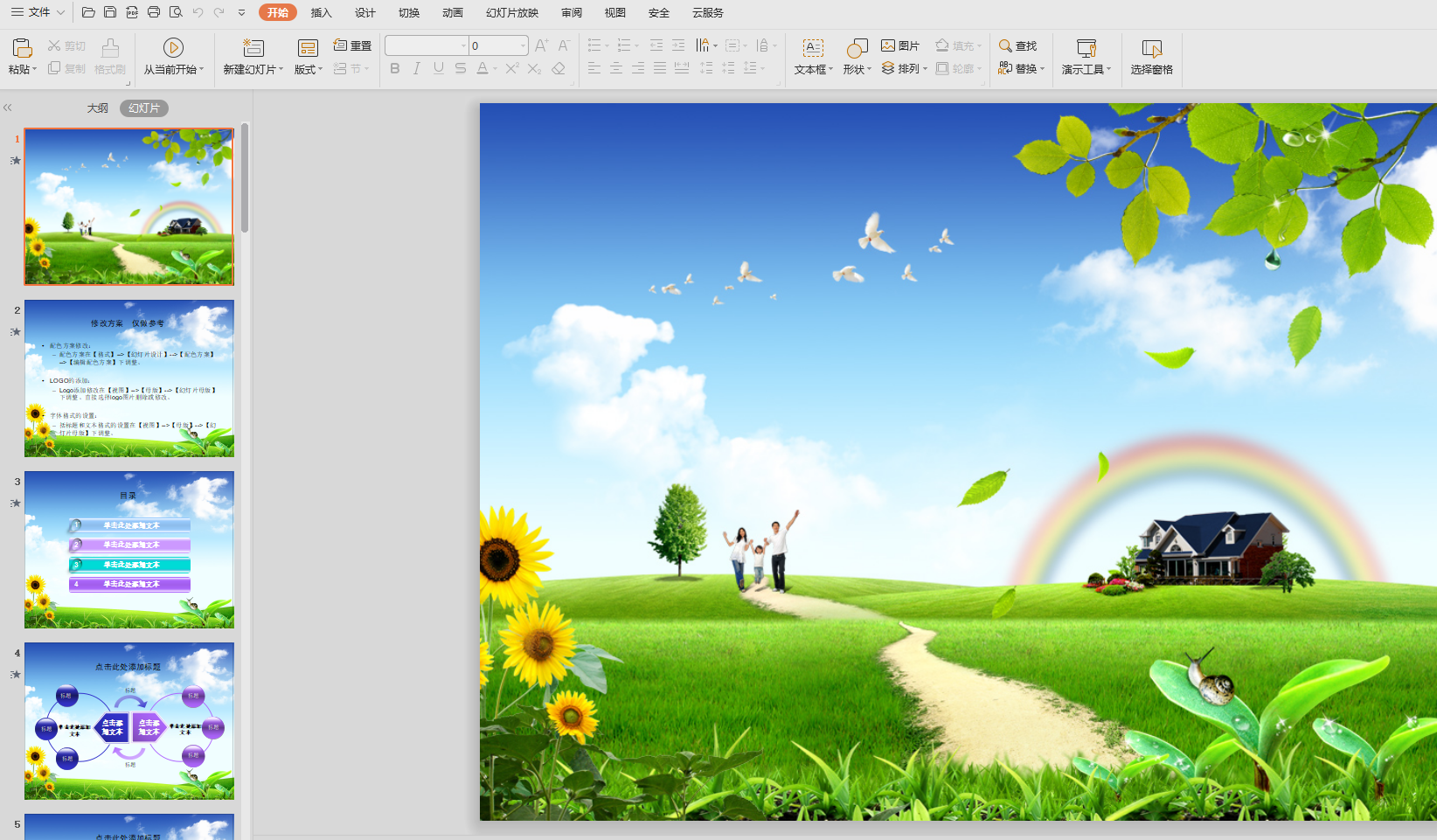Open the font name dropdown
This screenshot has height=840, width=1437.
[x=463, y=45]
